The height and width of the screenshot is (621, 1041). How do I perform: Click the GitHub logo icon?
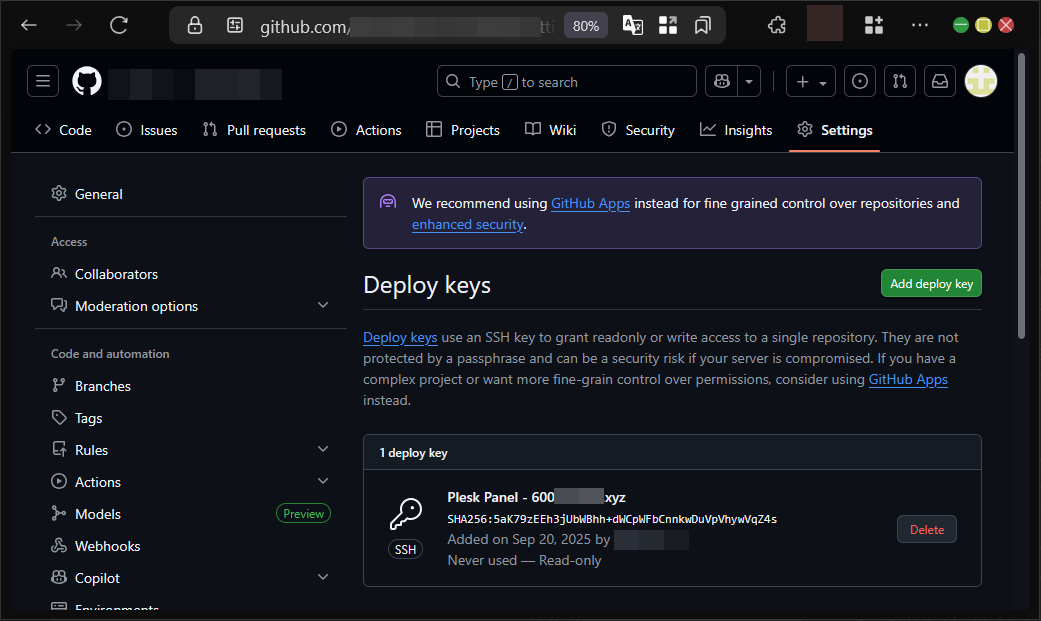[87, 82]
